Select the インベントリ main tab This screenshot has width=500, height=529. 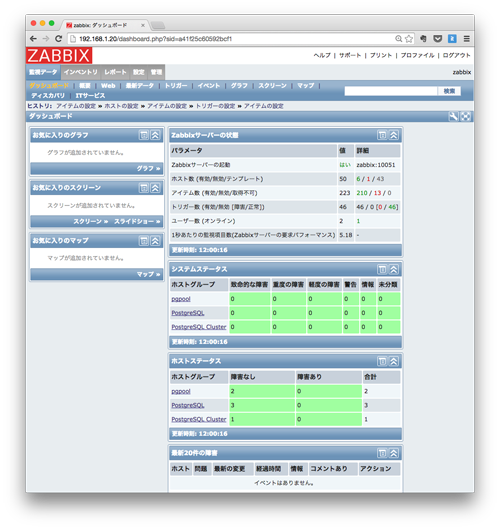[81, 72]
